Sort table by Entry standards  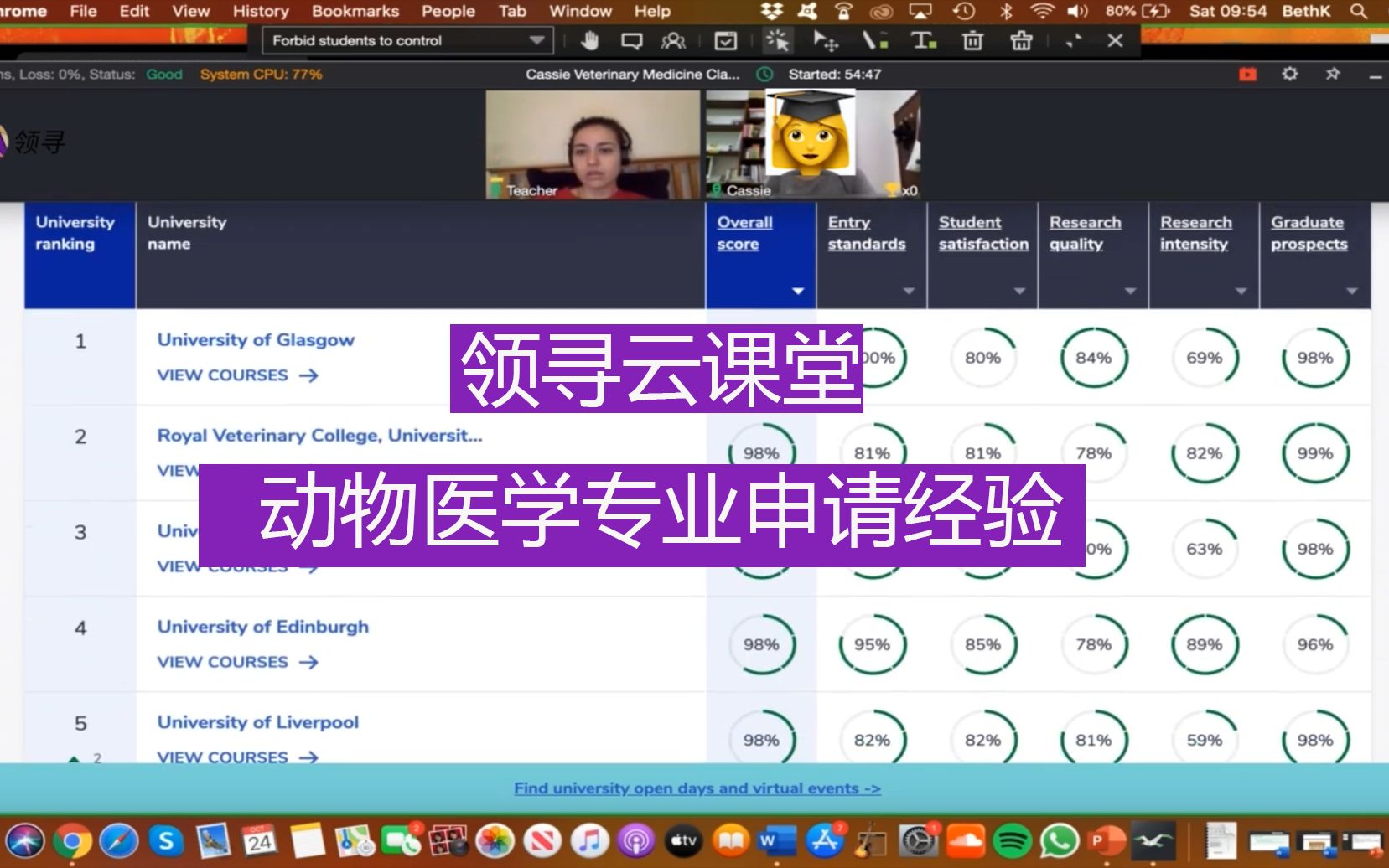coord(867,233)
